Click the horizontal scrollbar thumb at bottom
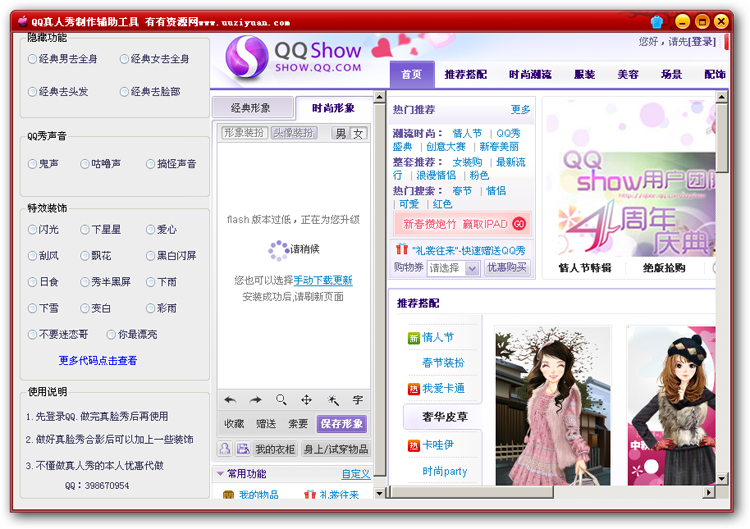Screen dimensions: 750x529 coord(472,492)
